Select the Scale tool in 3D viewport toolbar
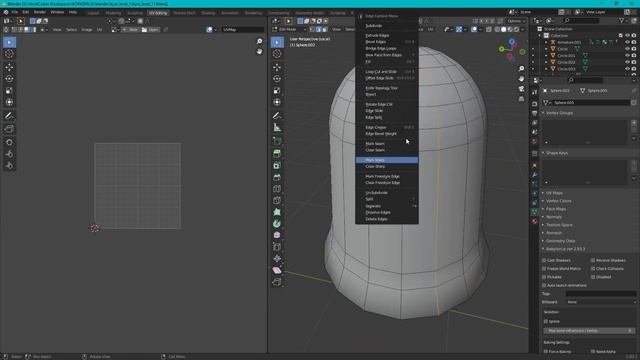This screenshot has width=640, height=360. coord(277,91)
